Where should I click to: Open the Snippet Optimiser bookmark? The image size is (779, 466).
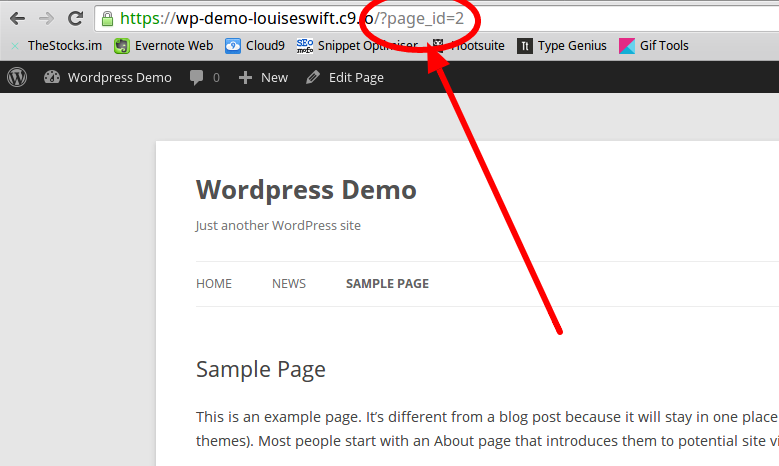point(357,45)
